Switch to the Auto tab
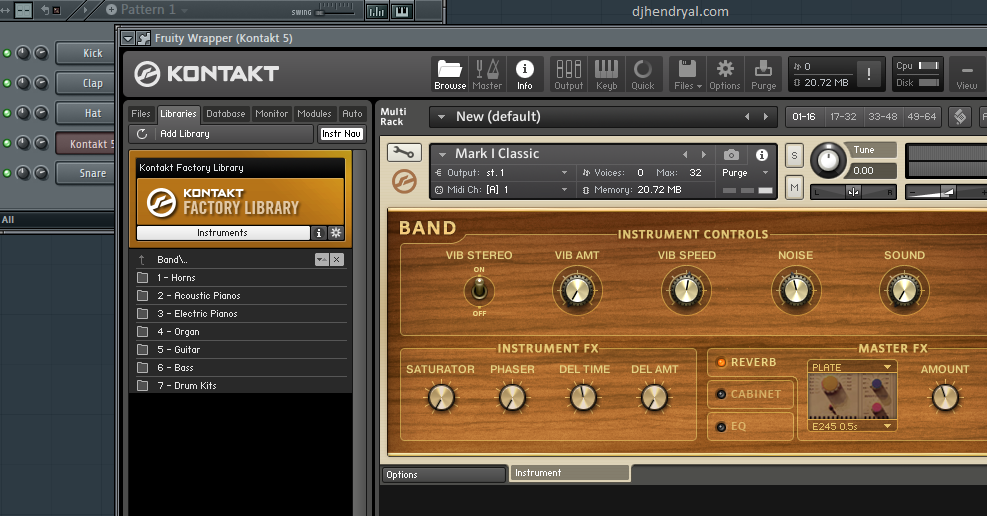This screenshot has width=987, height=516. [352, 114]
